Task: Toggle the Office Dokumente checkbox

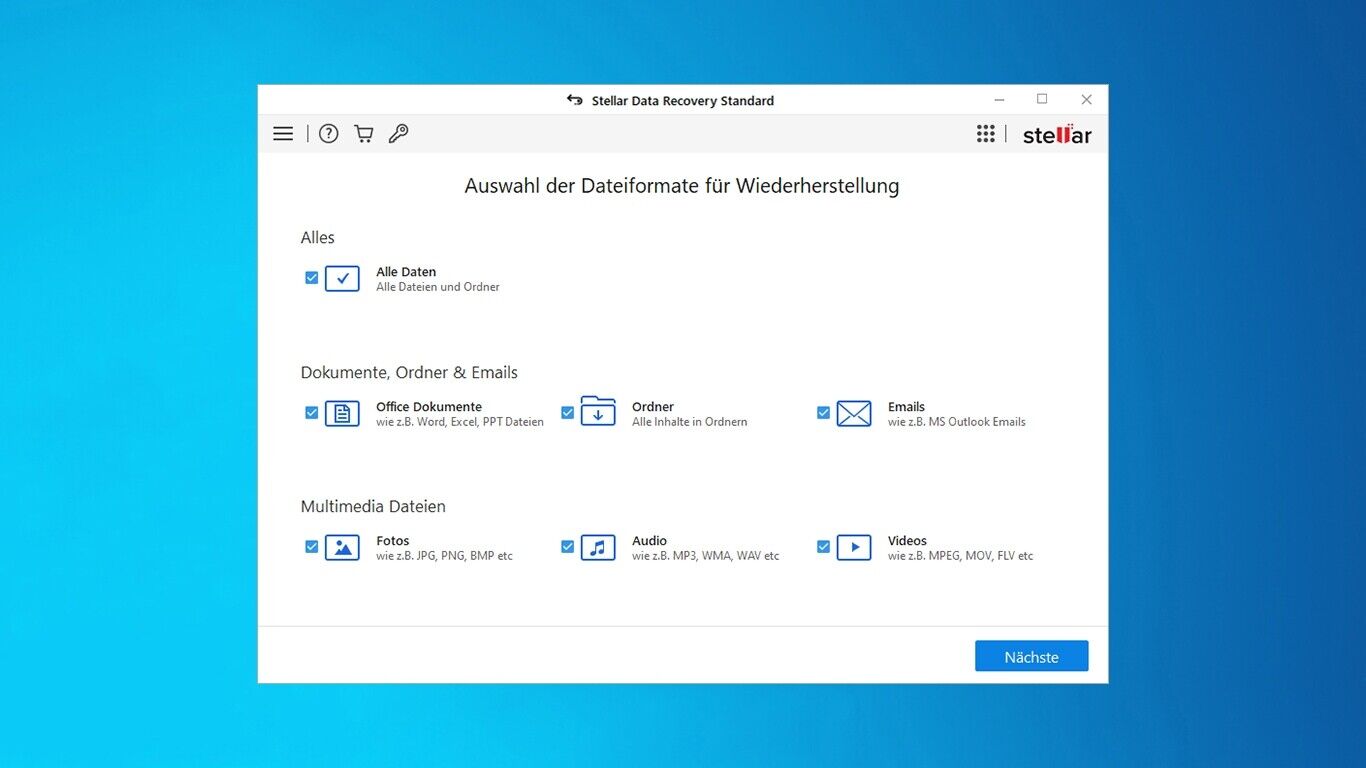Action: 312,413
